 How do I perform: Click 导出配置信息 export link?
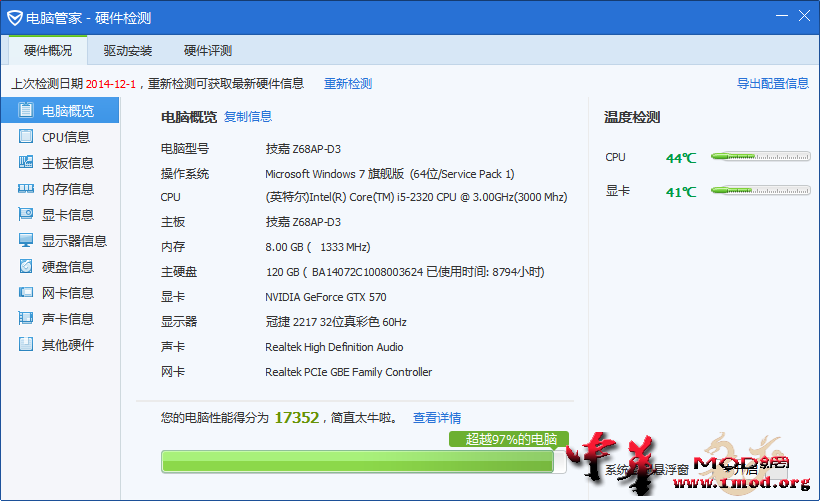tap(772, 84)
